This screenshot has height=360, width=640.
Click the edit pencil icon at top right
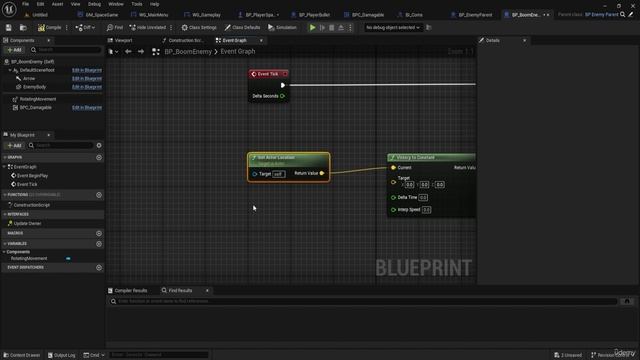[x=631, y=15]
